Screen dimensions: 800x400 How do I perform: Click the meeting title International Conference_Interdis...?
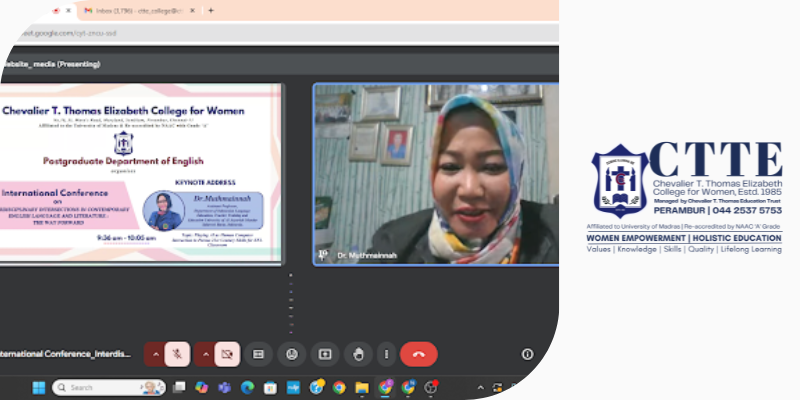pyautogui.click(x=65, y=354)
